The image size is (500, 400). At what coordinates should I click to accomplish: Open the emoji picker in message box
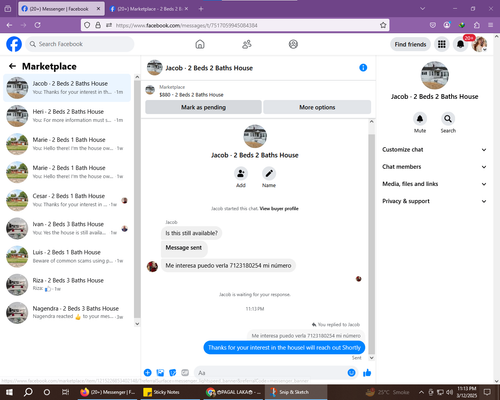click(351, 373)
